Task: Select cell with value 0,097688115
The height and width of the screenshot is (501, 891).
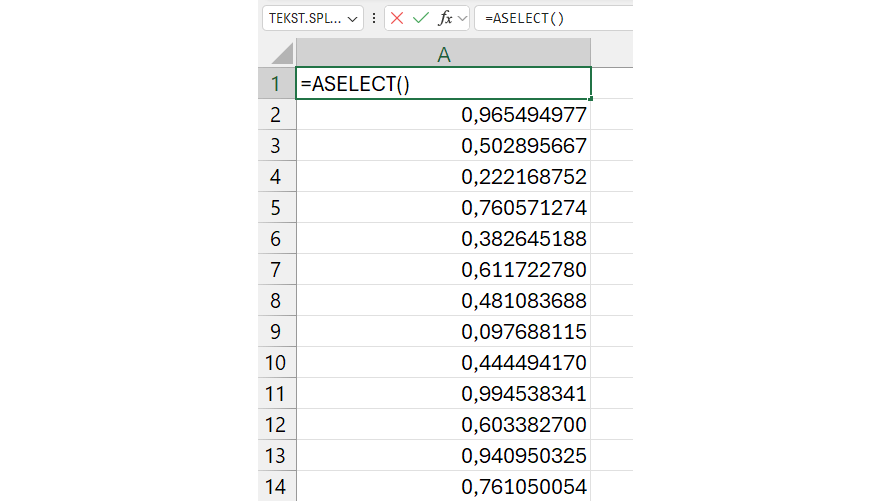Action: [x=443, y=331]
